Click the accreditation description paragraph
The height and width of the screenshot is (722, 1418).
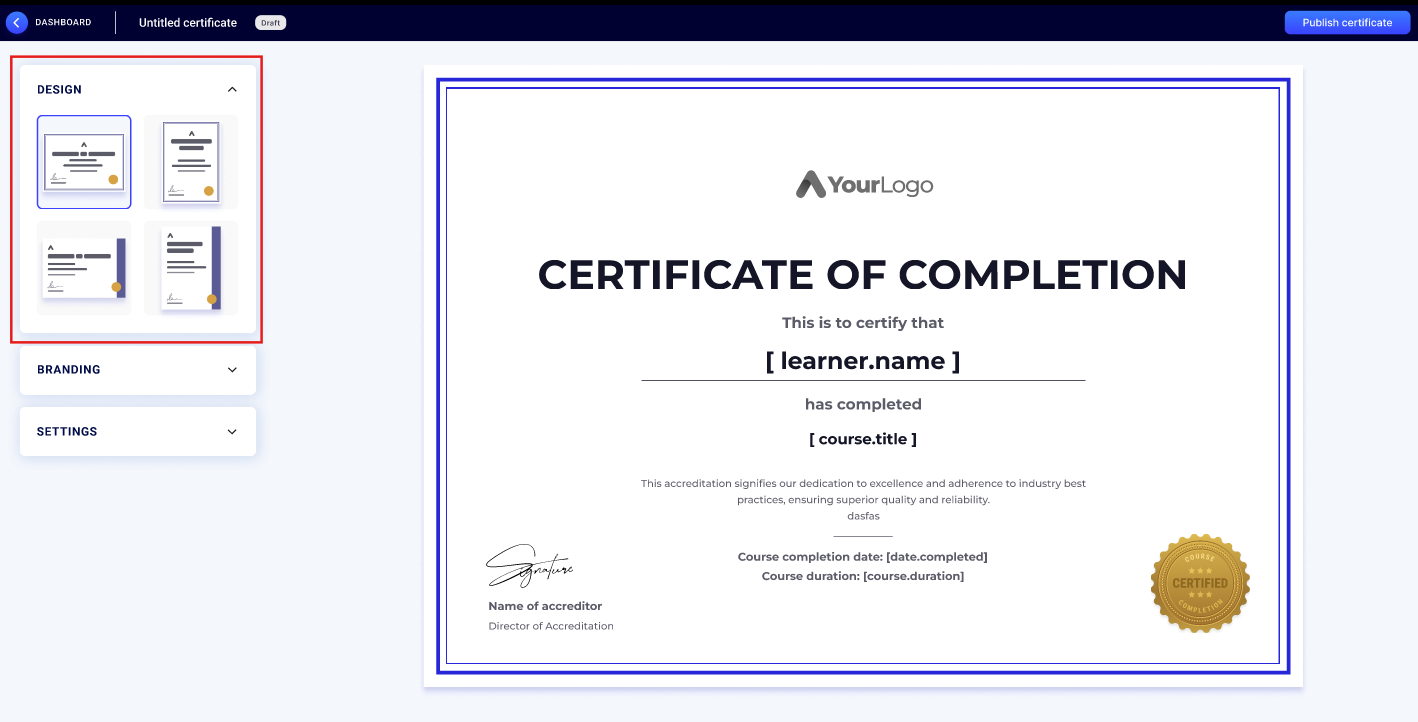[862, 491]
